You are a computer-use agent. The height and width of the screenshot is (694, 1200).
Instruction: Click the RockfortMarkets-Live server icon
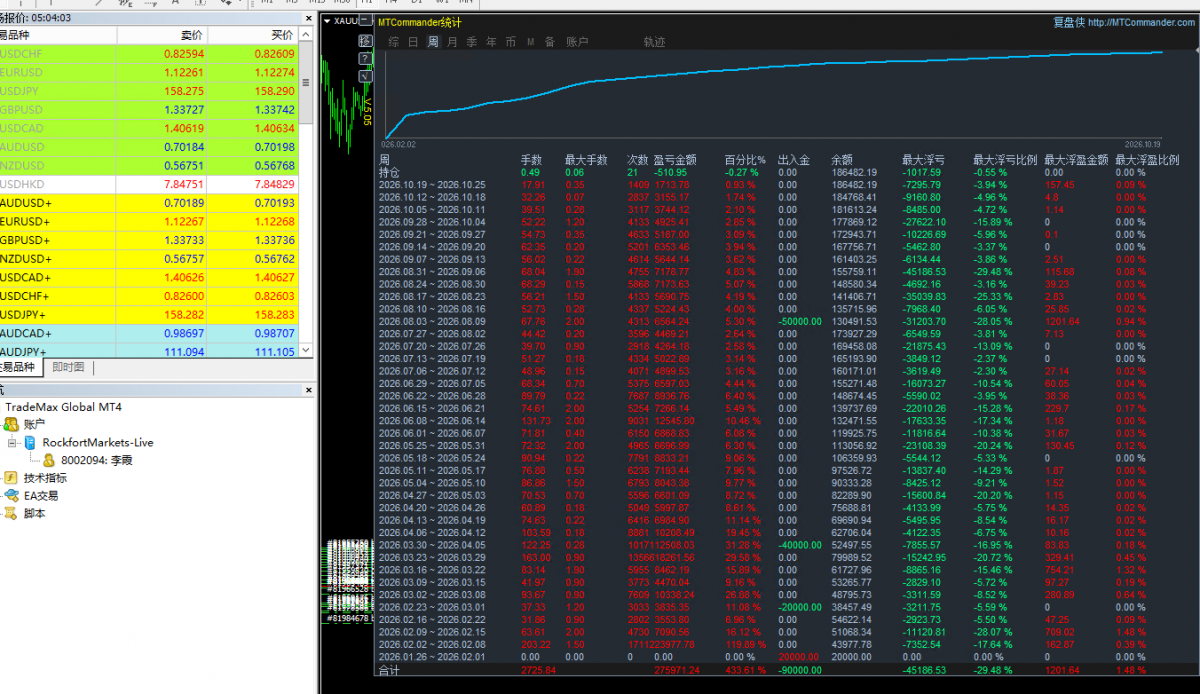(30, 442)
